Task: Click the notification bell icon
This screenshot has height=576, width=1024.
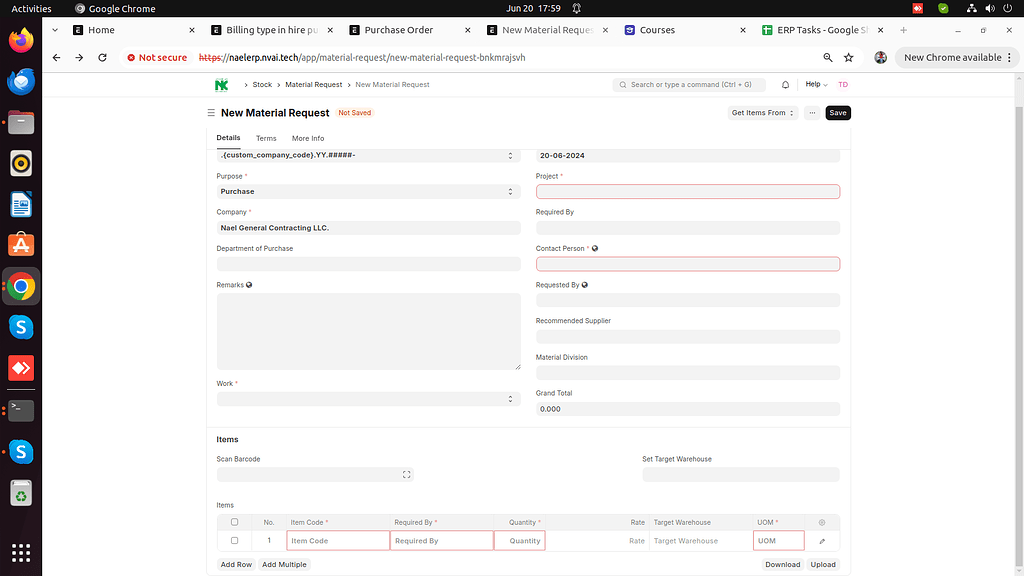Action: click(x=785, y=85)
